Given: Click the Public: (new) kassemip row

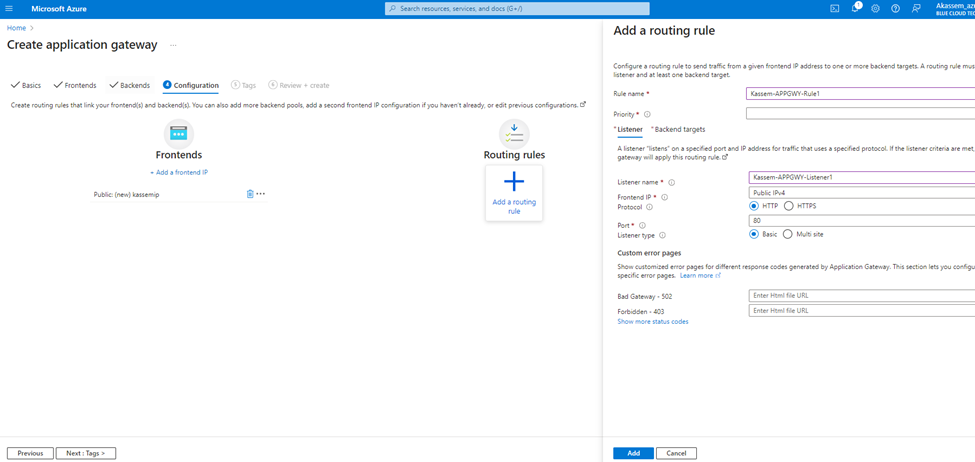Looking at the screenshot, I should [x=179, y=194].
